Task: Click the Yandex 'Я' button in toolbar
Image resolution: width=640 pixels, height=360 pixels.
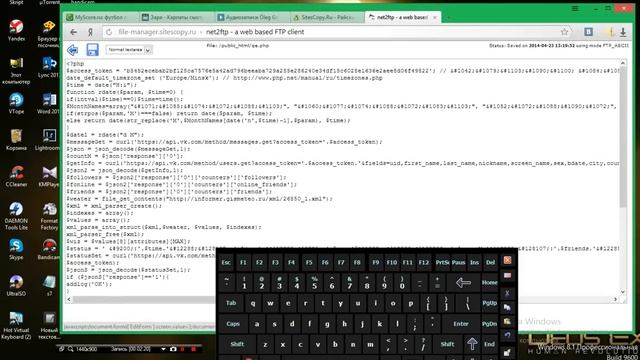Action: pos(91,32)
